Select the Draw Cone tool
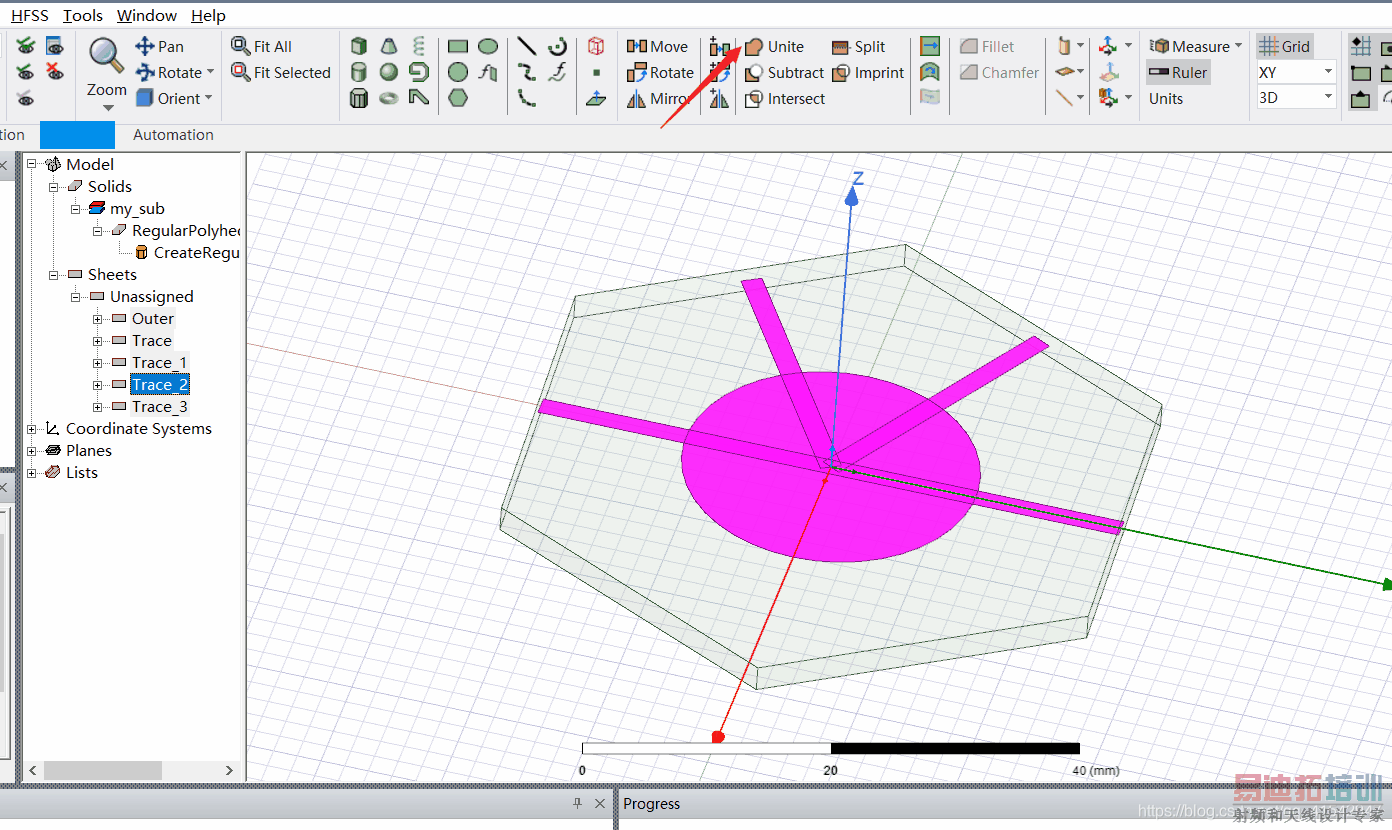Image resolution: width=1392 pixels, height=830 pixels. pos(389,47)
